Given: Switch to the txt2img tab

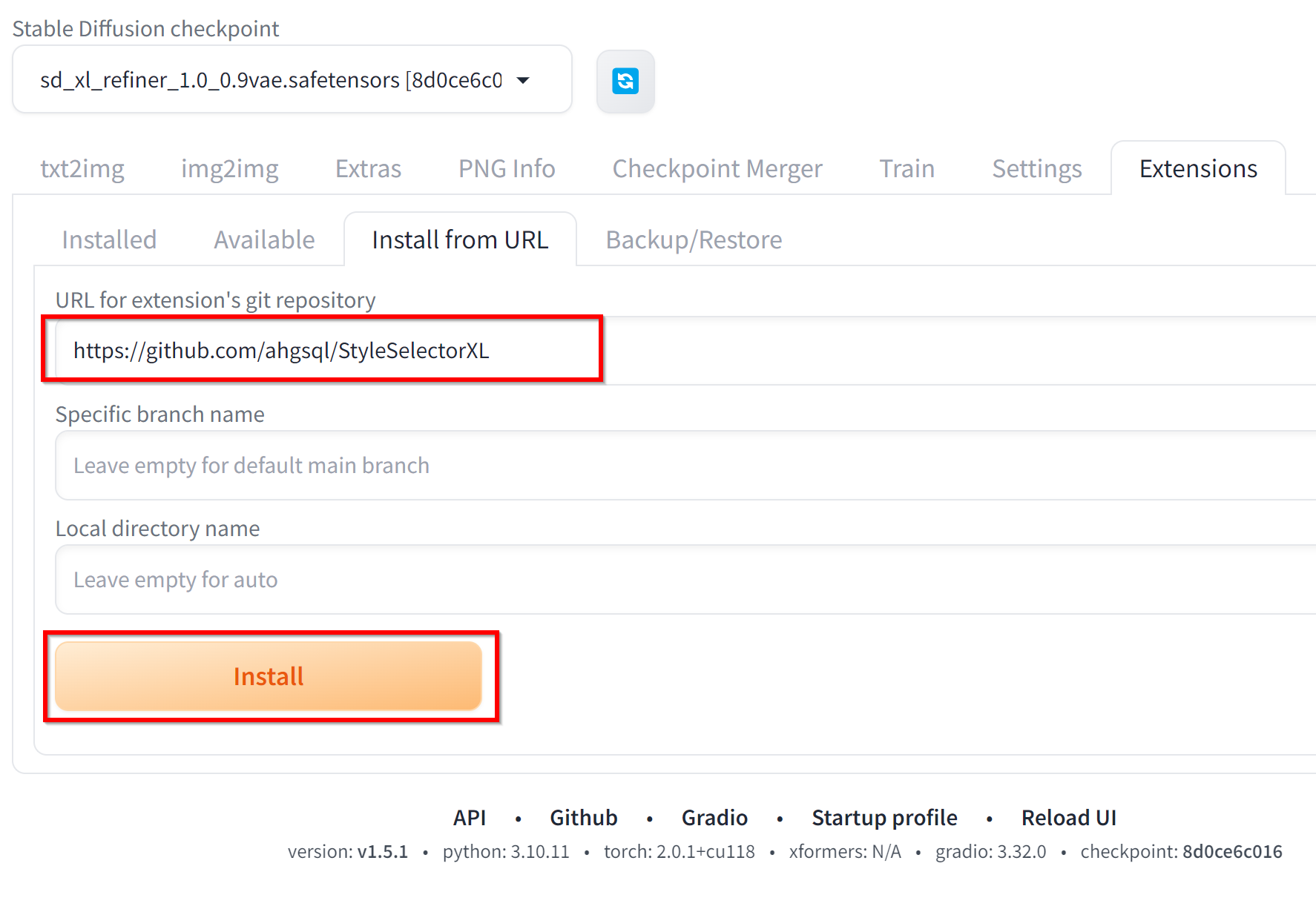Looking at the screenshot, I should click(x=82, y=169).
